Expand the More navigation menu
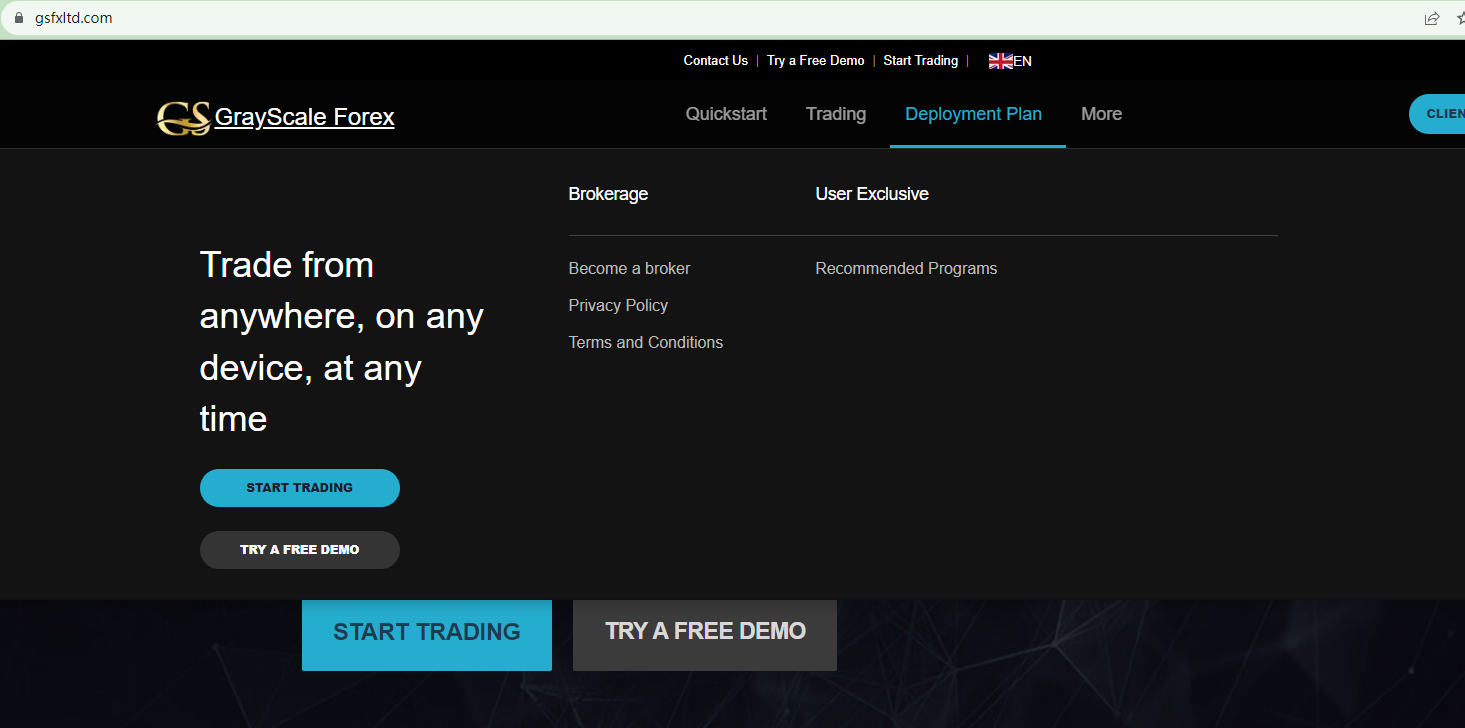 [1101, 114]
